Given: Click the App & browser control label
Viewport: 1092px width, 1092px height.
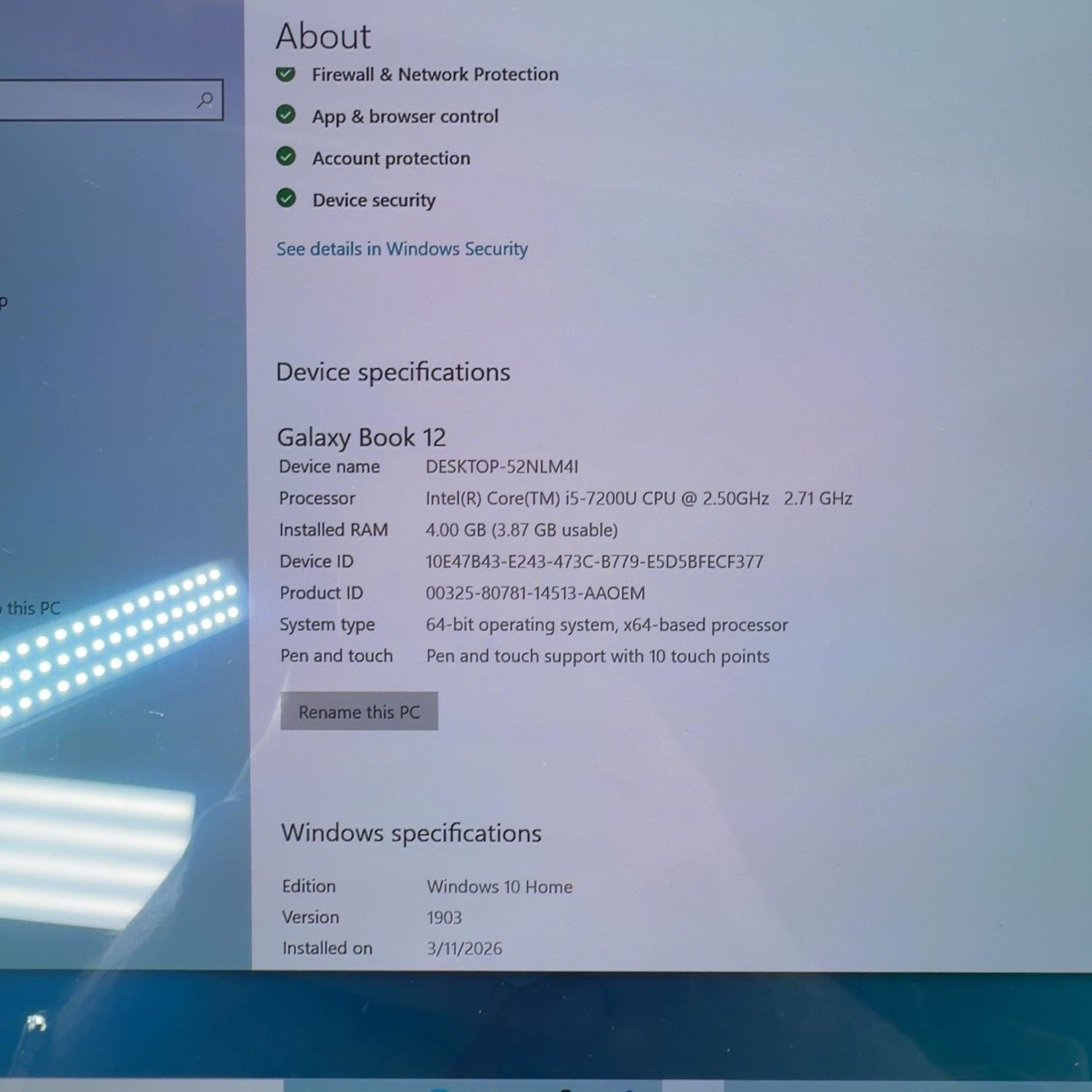Looking at the screenshot, I should coord(405,116).
